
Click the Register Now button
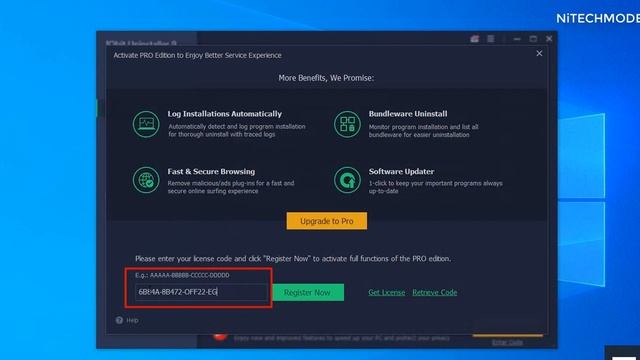click(x=308, y=292)
